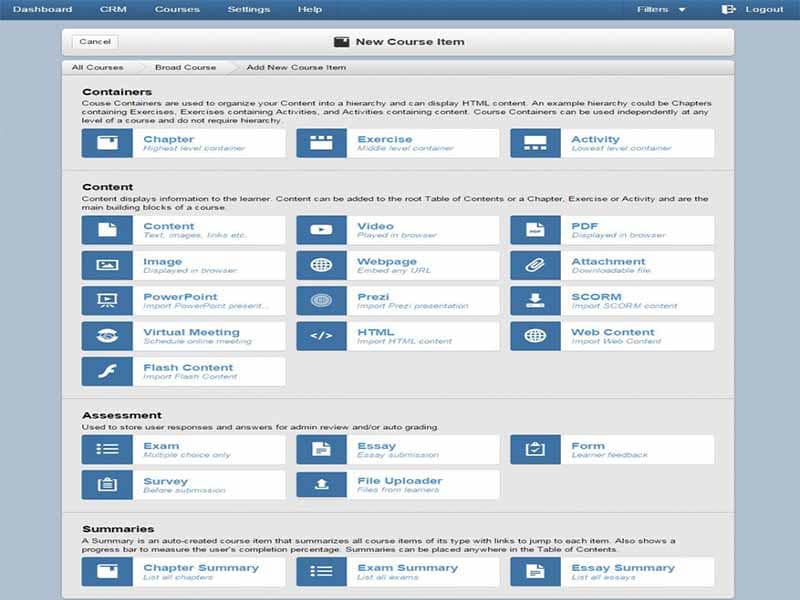Click the Attachment paperclip icon
This screenshot has height=600, width=800.
(x=535, y=265)
